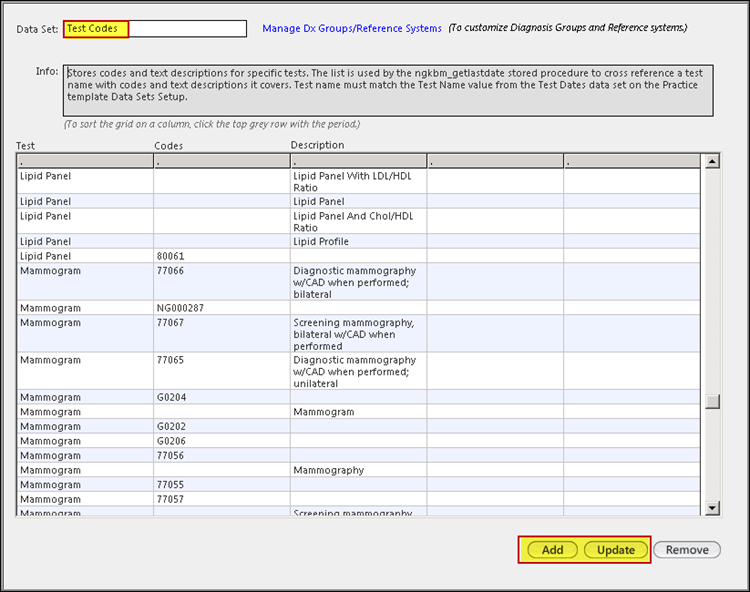Select 'Diagnostic mammography w/CAD when performed; unilateral' cell
The height and width of the screenshot is (592, 750).
pos(359,371)
